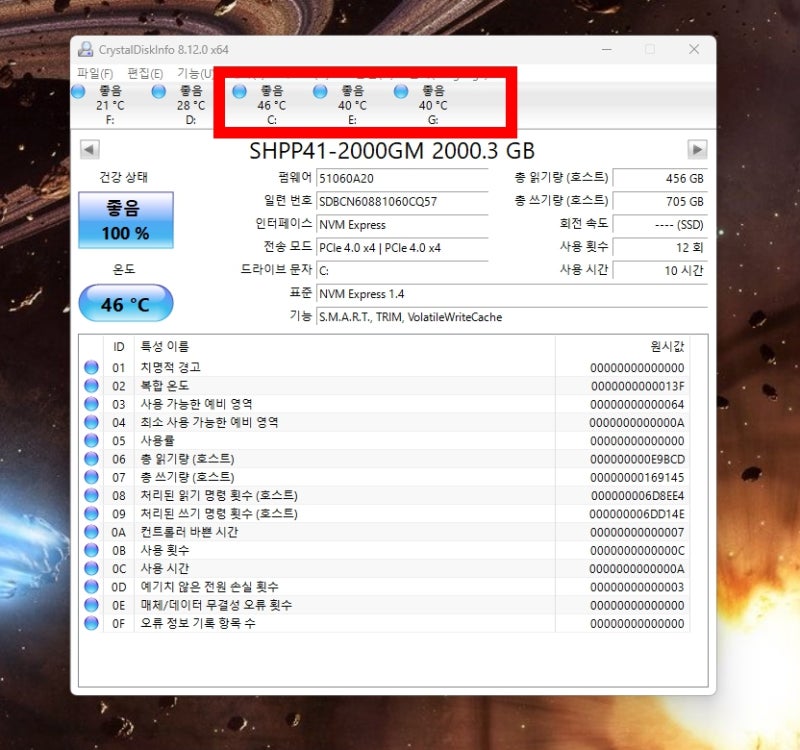Screen dimensions: 800x750
Task: Click the right arrow to view next drive
Action: 698,150
